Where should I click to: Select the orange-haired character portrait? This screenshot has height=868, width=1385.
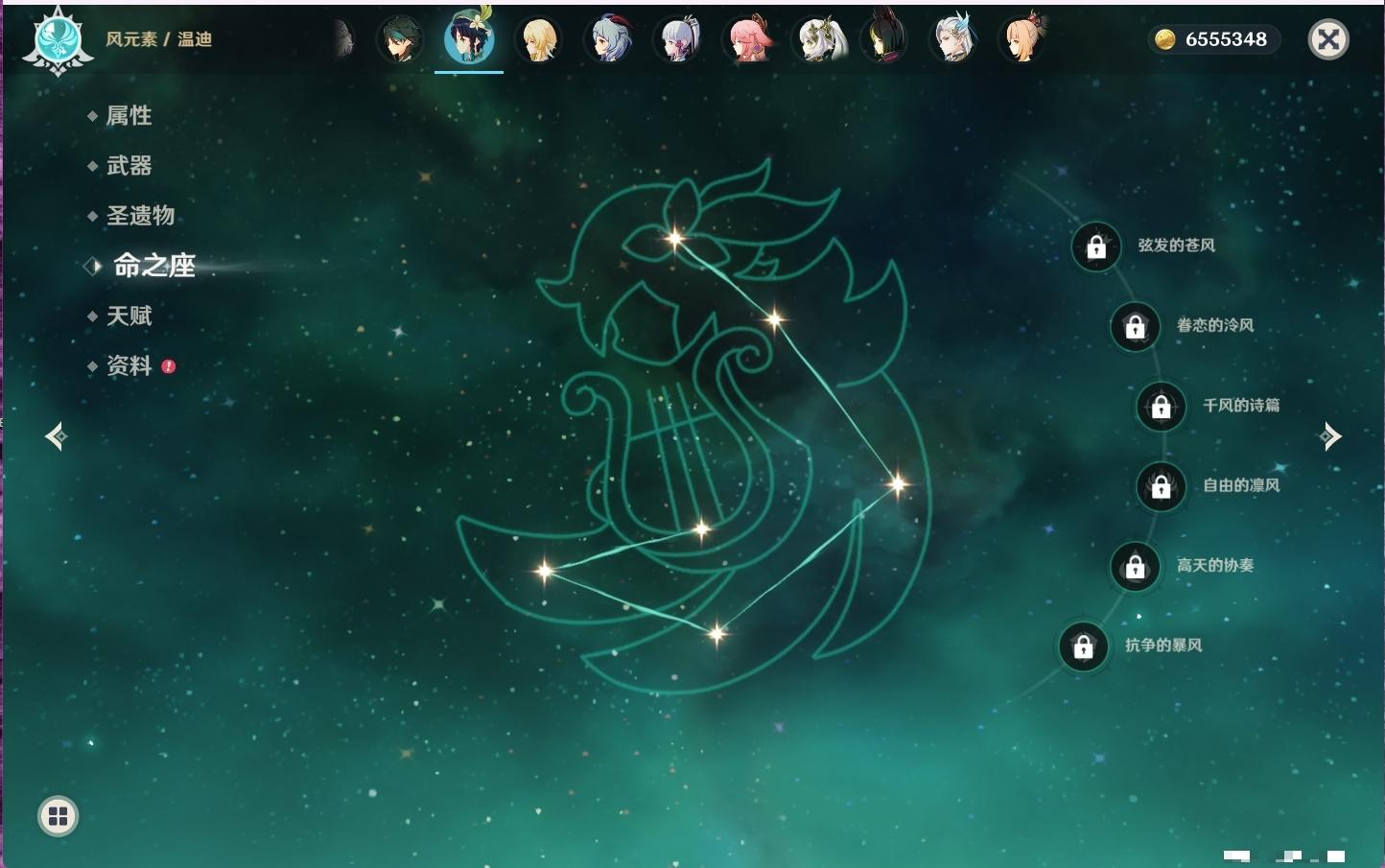[1022, 39]
